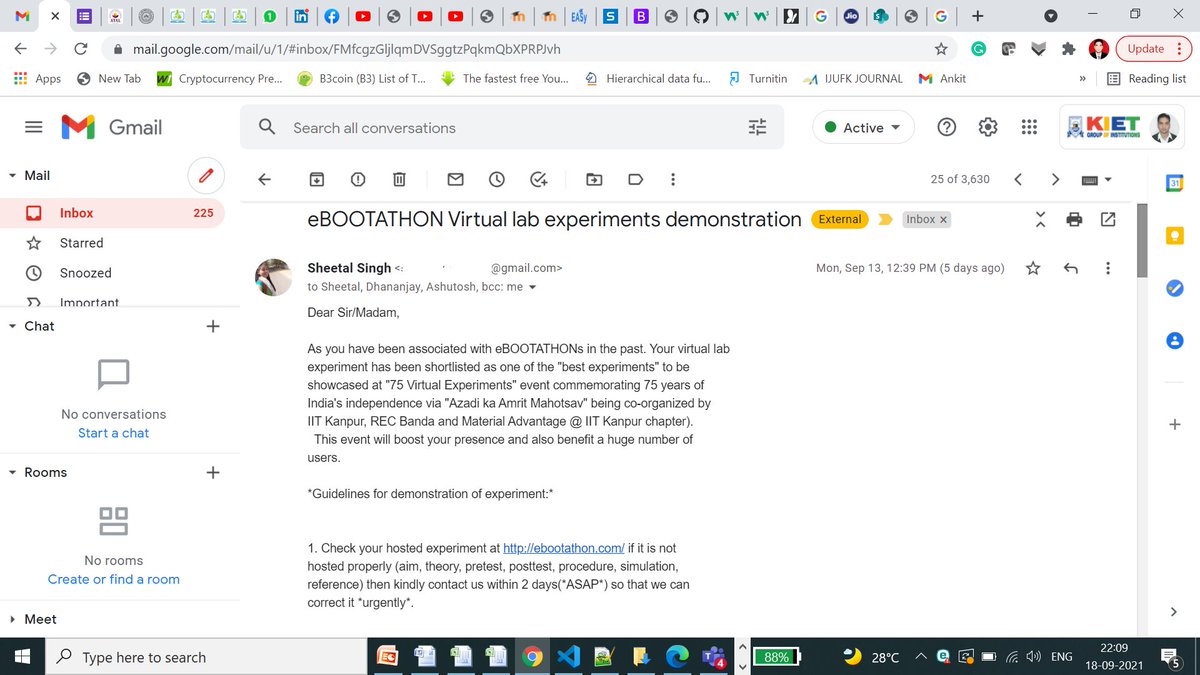The image size is (1200, 675).
Task: Click the Search all conversations field
Action: click(511, 127)
